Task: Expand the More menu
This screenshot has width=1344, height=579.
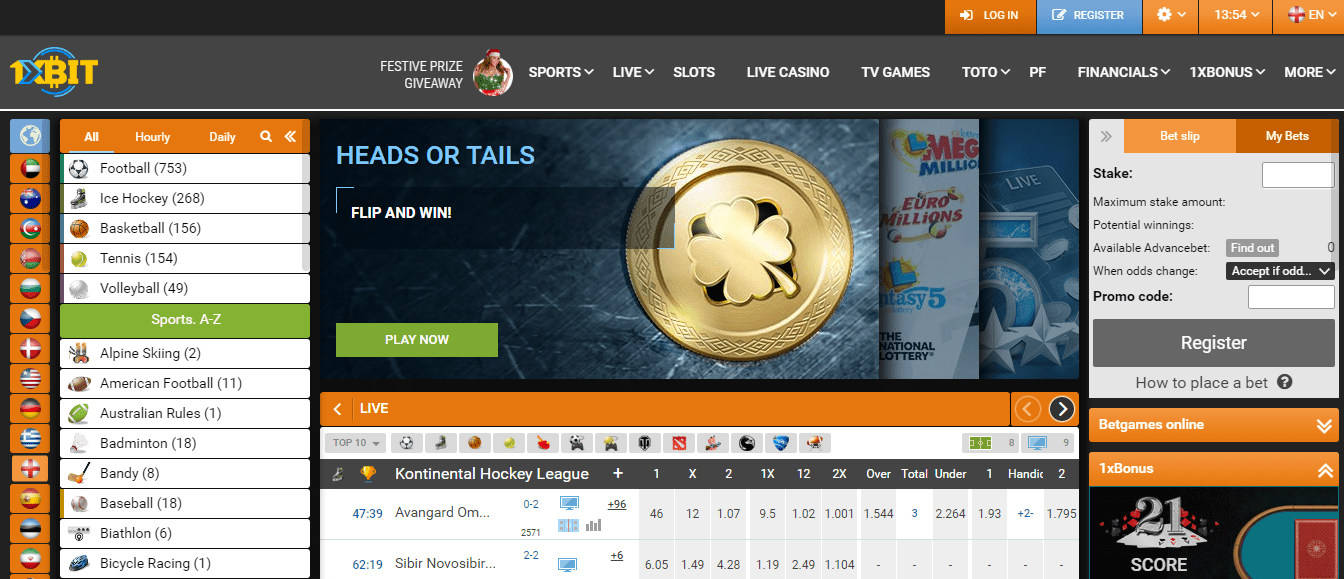Action: 1310,72
